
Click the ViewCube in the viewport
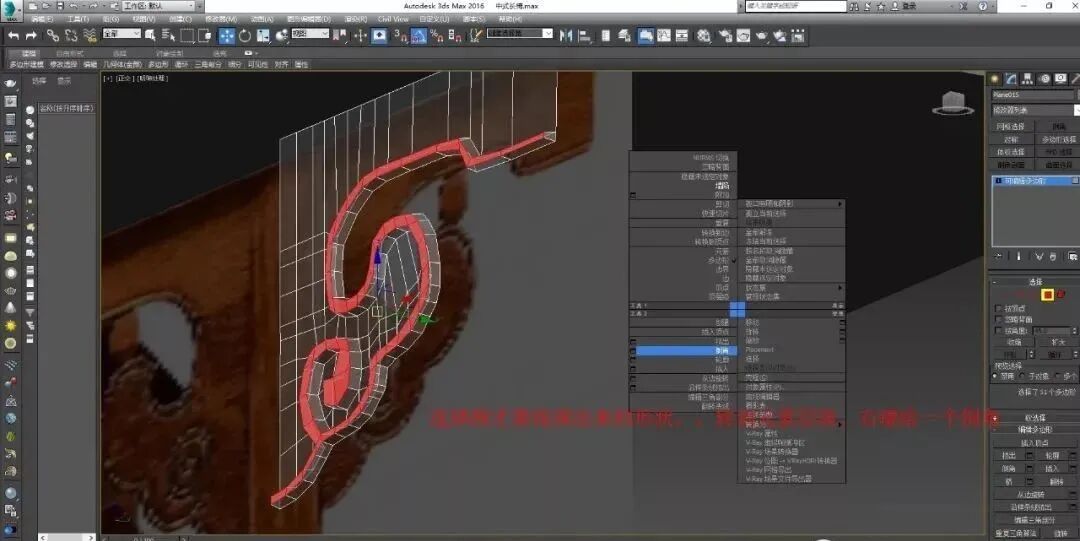[x=953, y=103]
